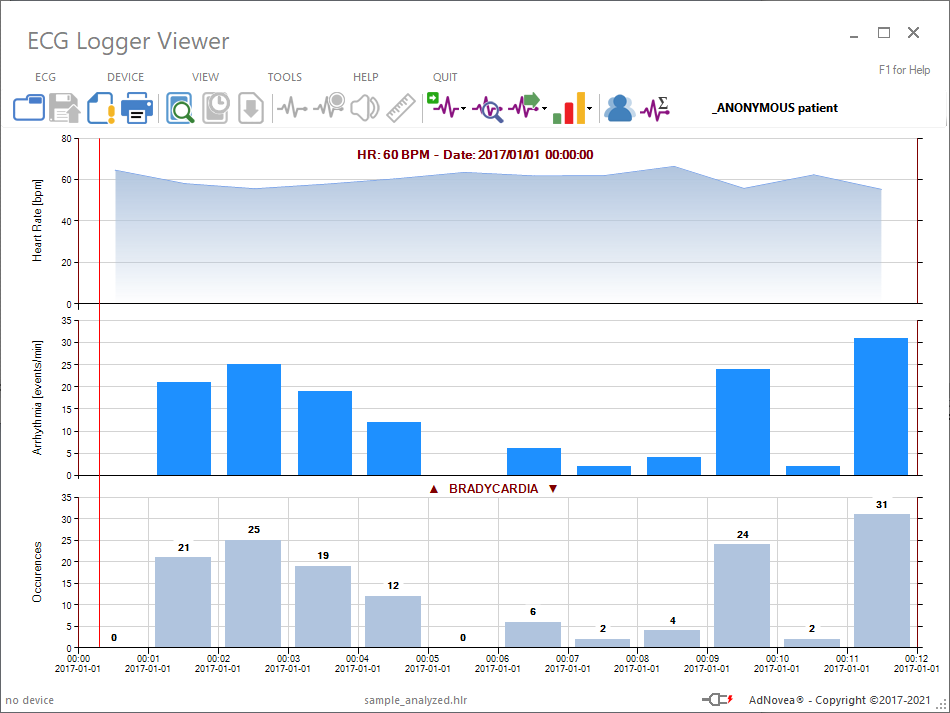Click the tallest blue arrhythmia bar at 00:11
This screenshot has width=950, height=713.
tap(881, 406)
